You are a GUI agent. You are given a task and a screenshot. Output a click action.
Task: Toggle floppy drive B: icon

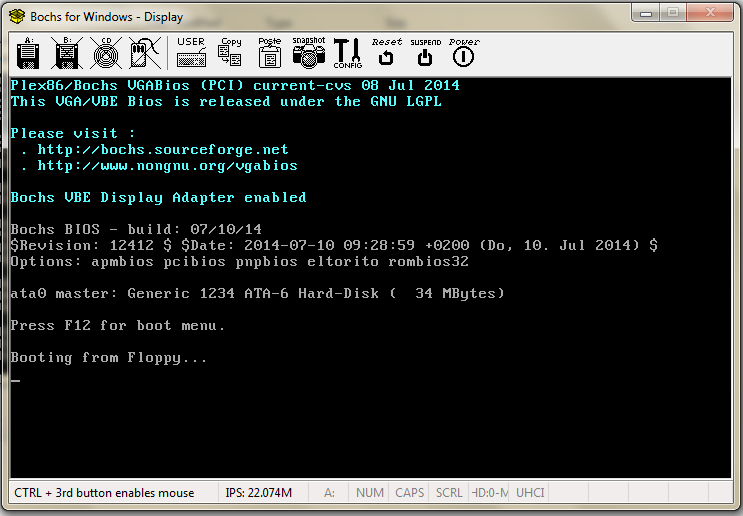(67, 53)
